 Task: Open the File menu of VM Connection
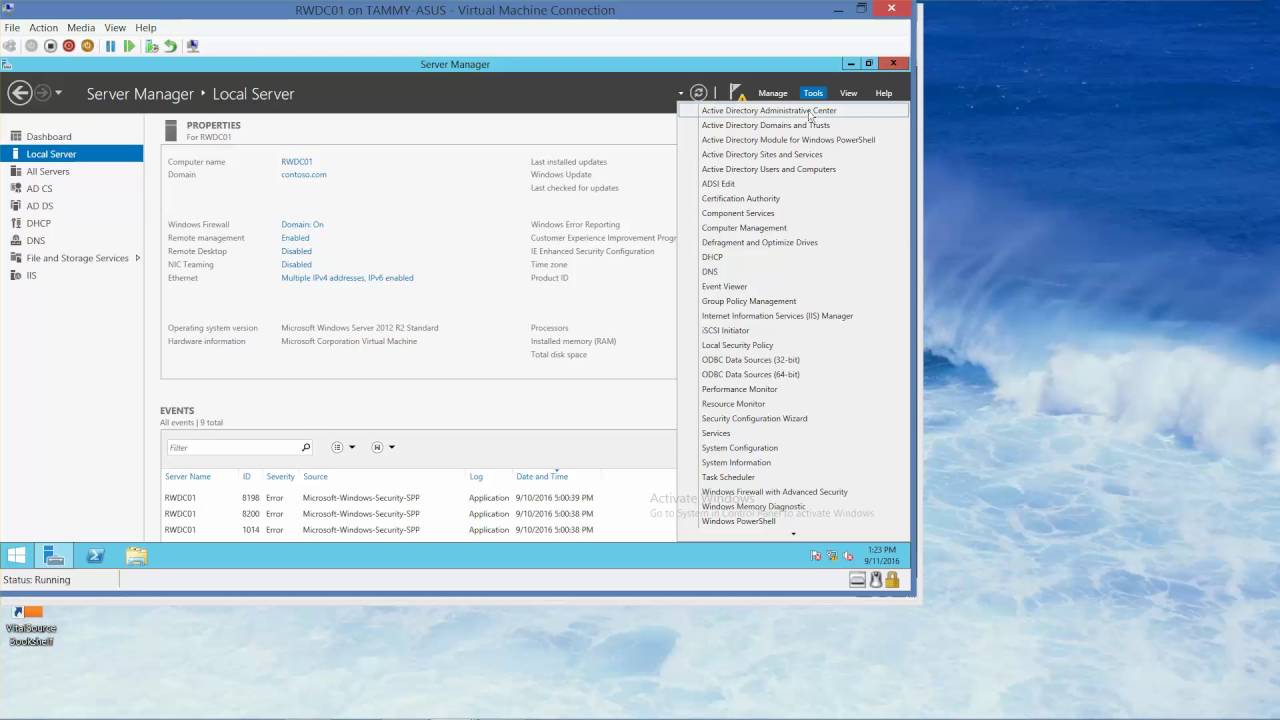(x=12, y=28)
